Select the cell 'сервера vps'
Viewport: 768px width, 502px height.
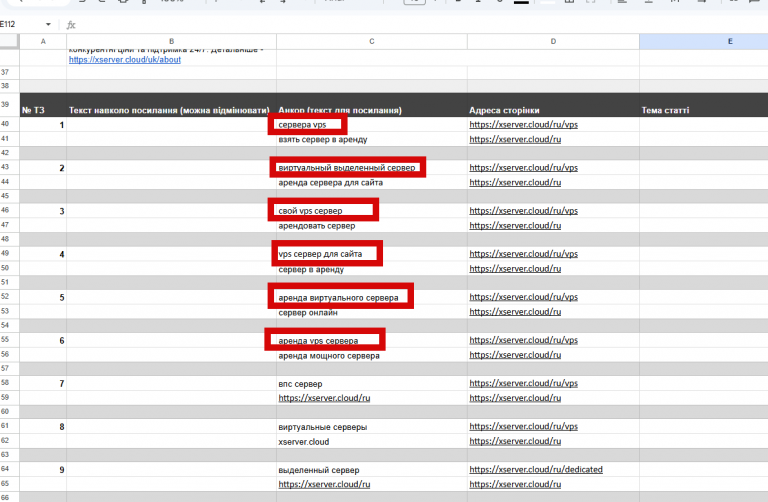point(372,124)
